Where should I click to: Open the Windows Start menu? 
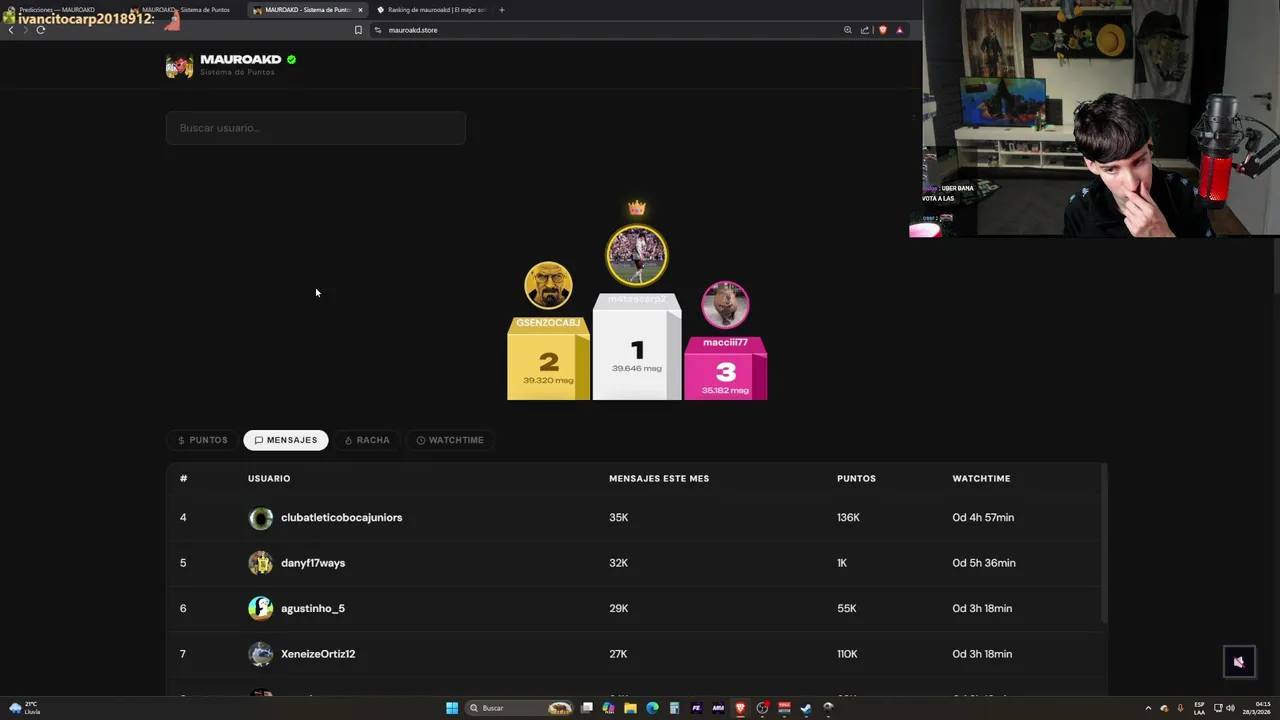pos(452,708)
